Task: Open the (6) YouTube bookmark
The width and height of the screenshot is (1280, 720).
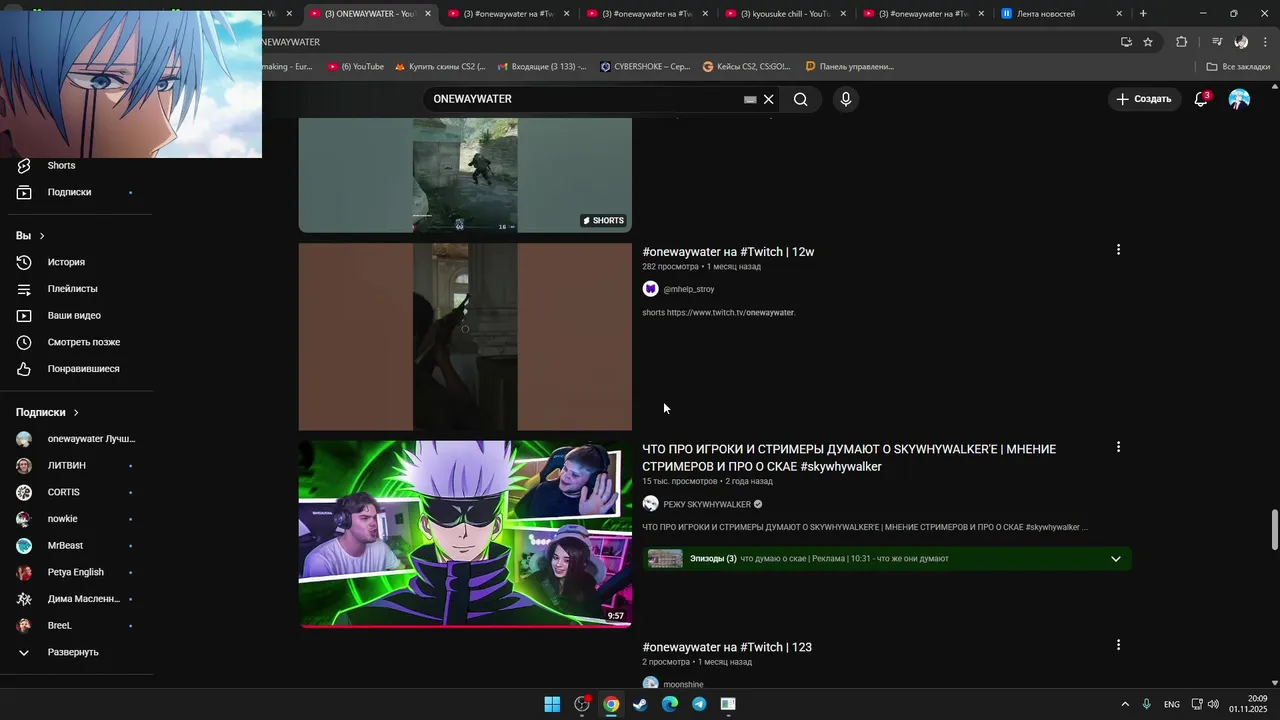Action: pyautogui.click(x=355, y=67)
